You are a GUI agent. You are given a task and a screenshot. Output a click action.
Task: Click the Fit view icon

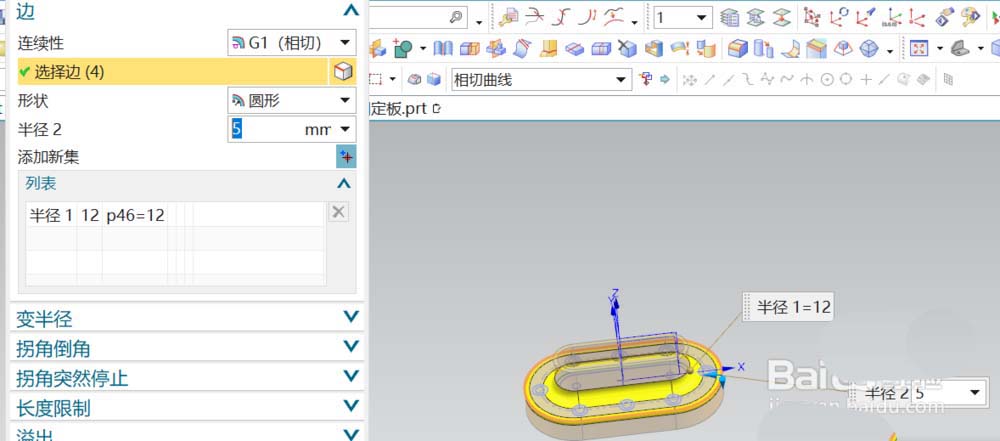pyautogui.click(x=919, y=48)
